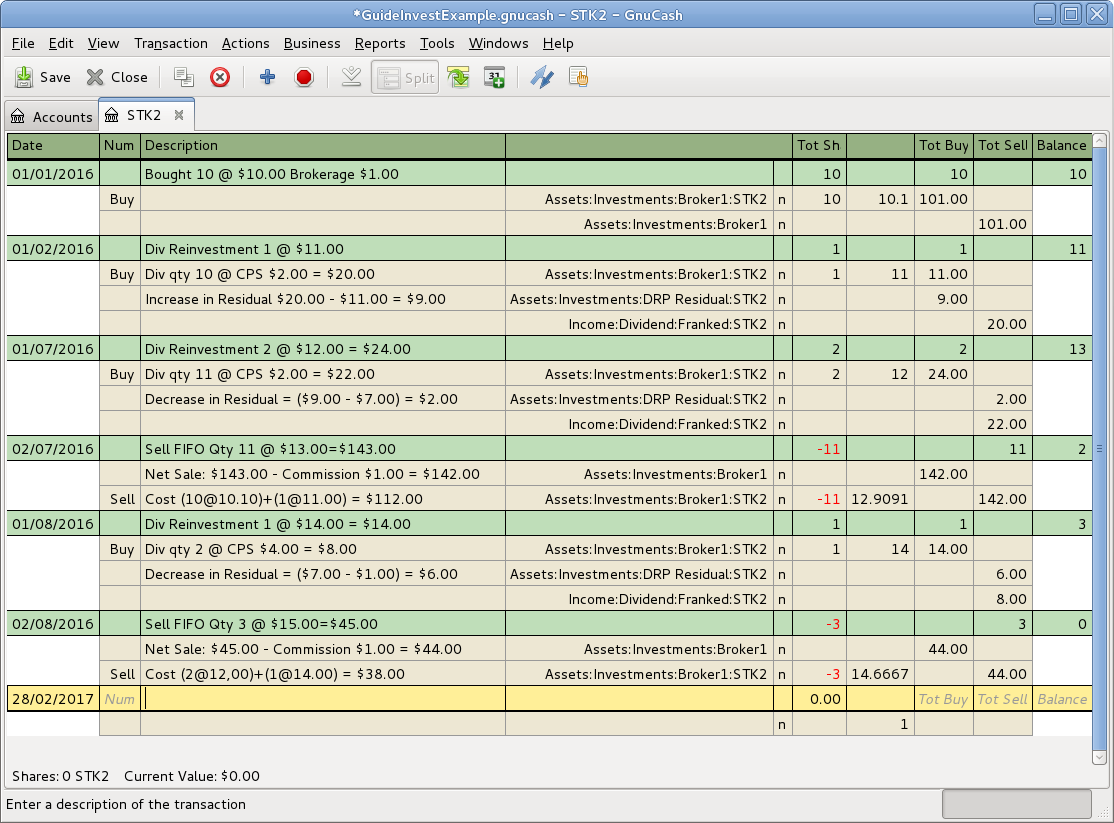Screen dimensions: 1114x823
Task: Switch to the Accounts tab
Action: [51, 117]
